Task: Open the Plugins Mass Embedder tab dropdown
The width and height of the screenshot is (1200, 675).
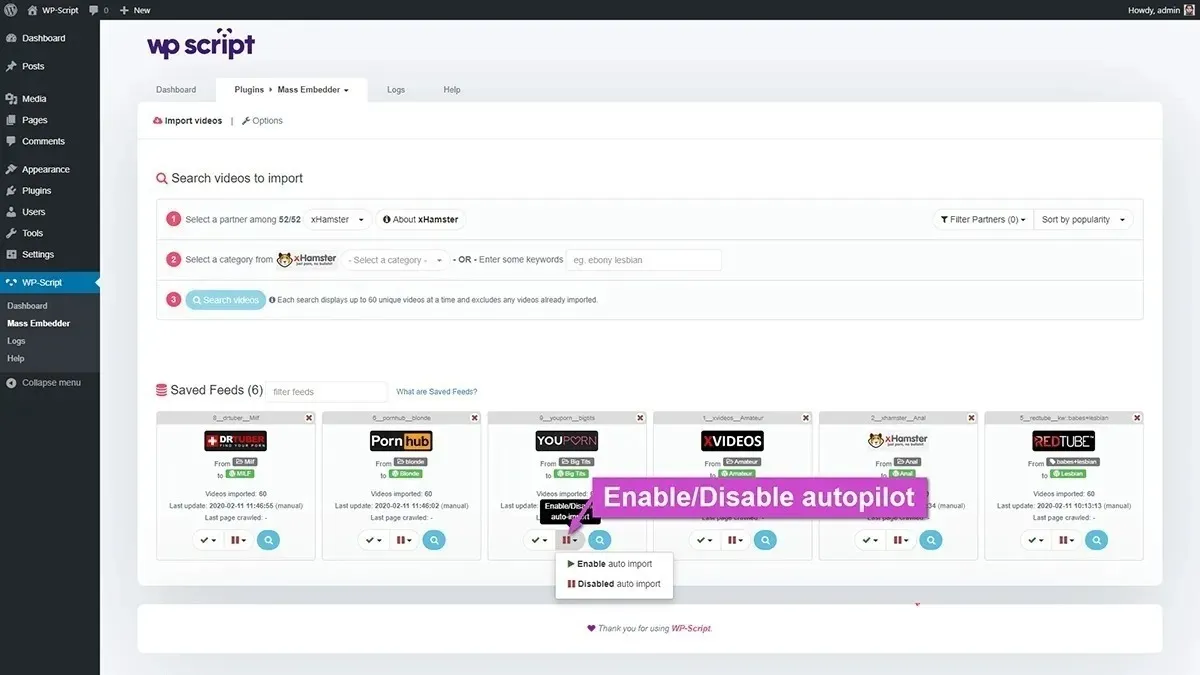Action: pyautogui.click(x=291, y=89)
